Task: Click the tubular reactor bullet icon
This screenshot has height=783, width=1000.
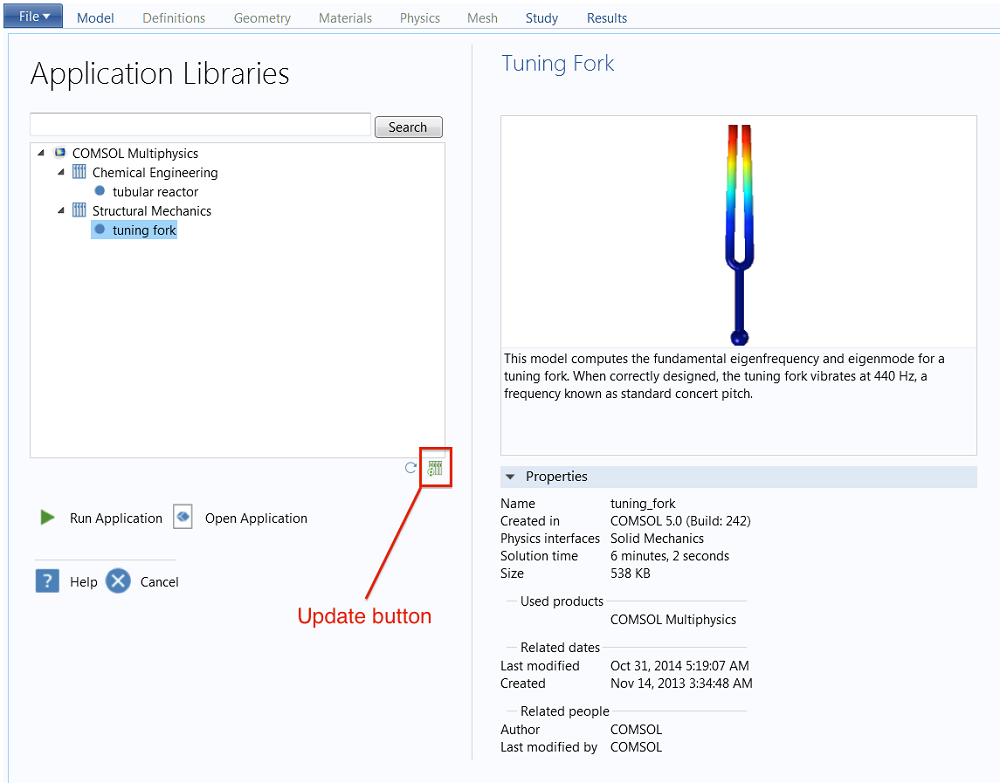Action: pos(99,191)
